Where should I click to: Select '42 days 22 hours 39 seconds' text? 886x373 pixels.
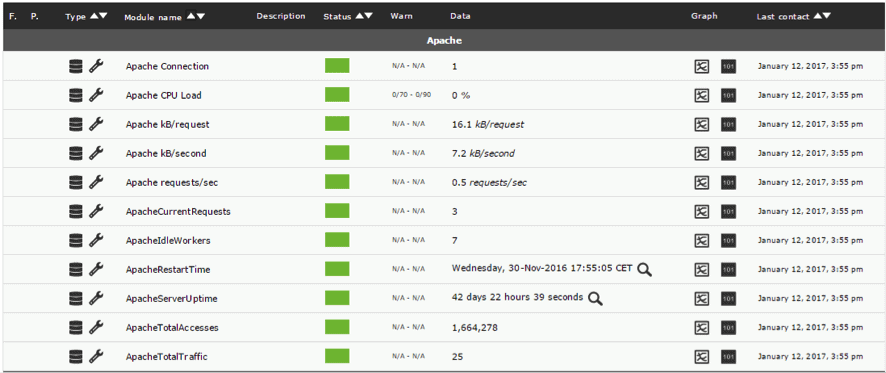(518, 297)
